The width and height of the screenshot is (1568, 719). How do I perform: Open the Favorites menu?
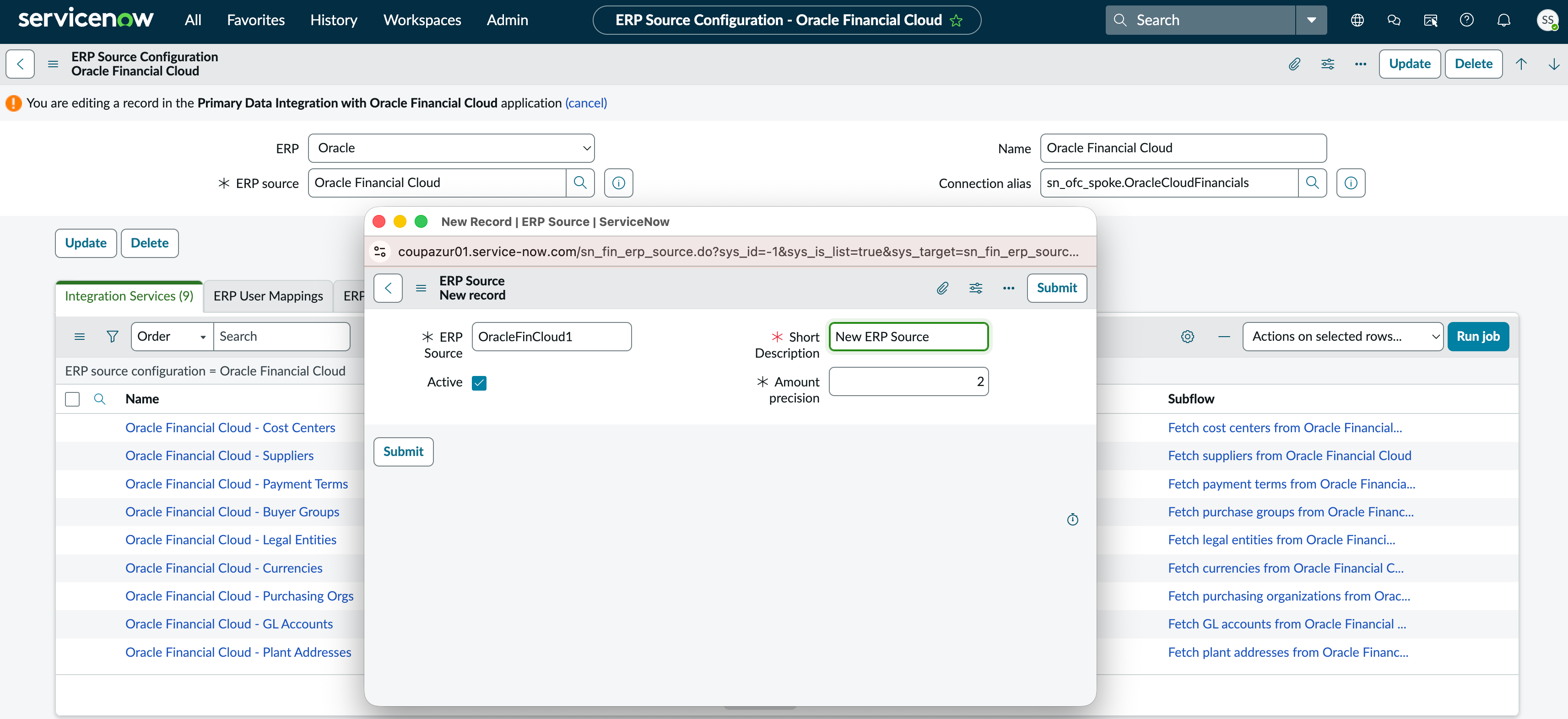click(256, 20)
